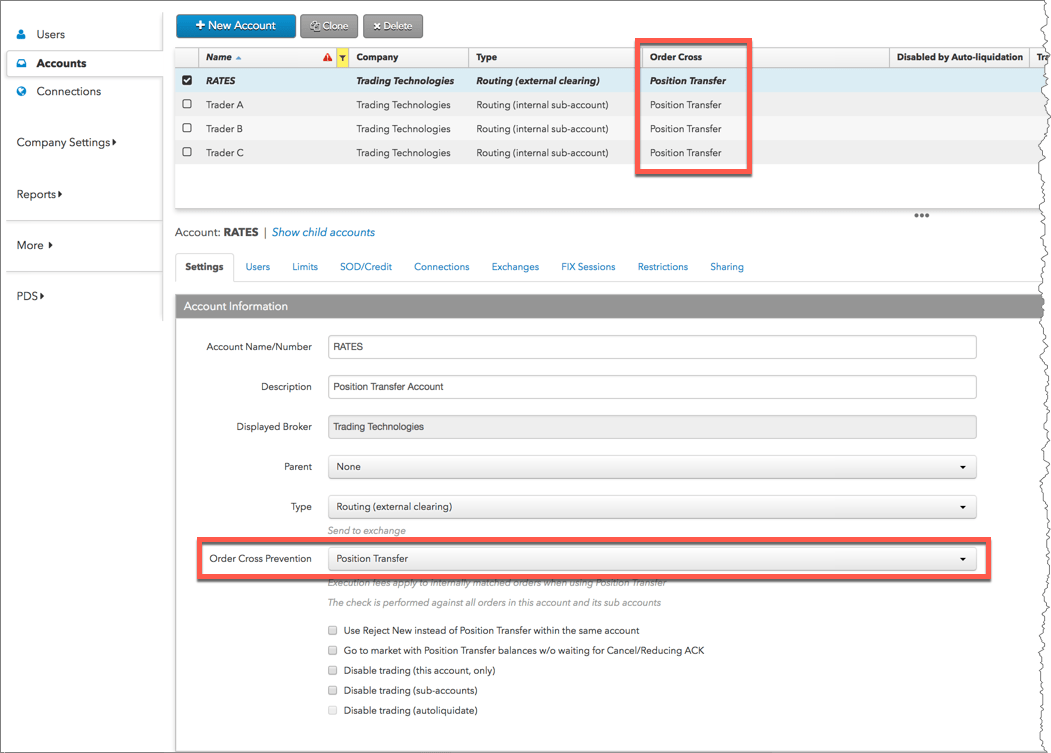This screenshot has height=753, width=1051.
Task: Click the Account Information section header
Action: (610, 306)
